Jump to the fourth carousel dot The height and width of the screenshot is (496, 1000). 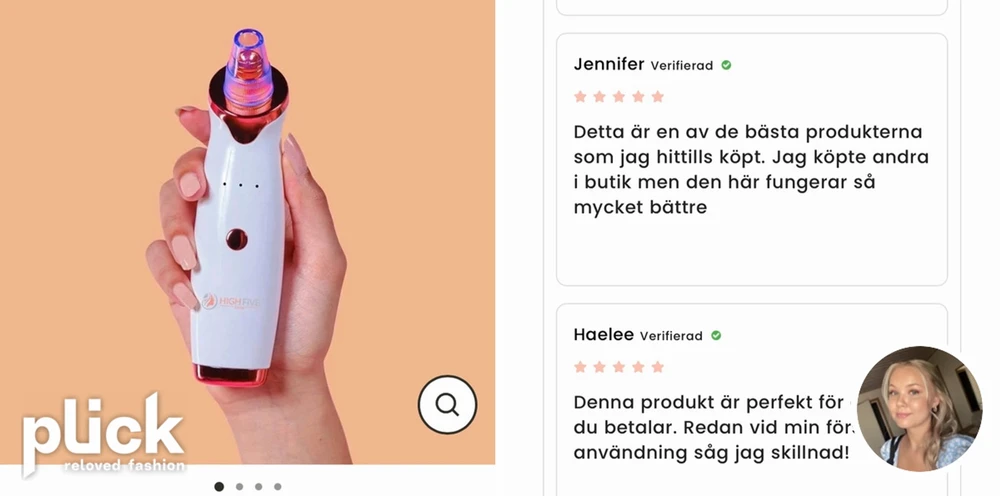point(277,486)
